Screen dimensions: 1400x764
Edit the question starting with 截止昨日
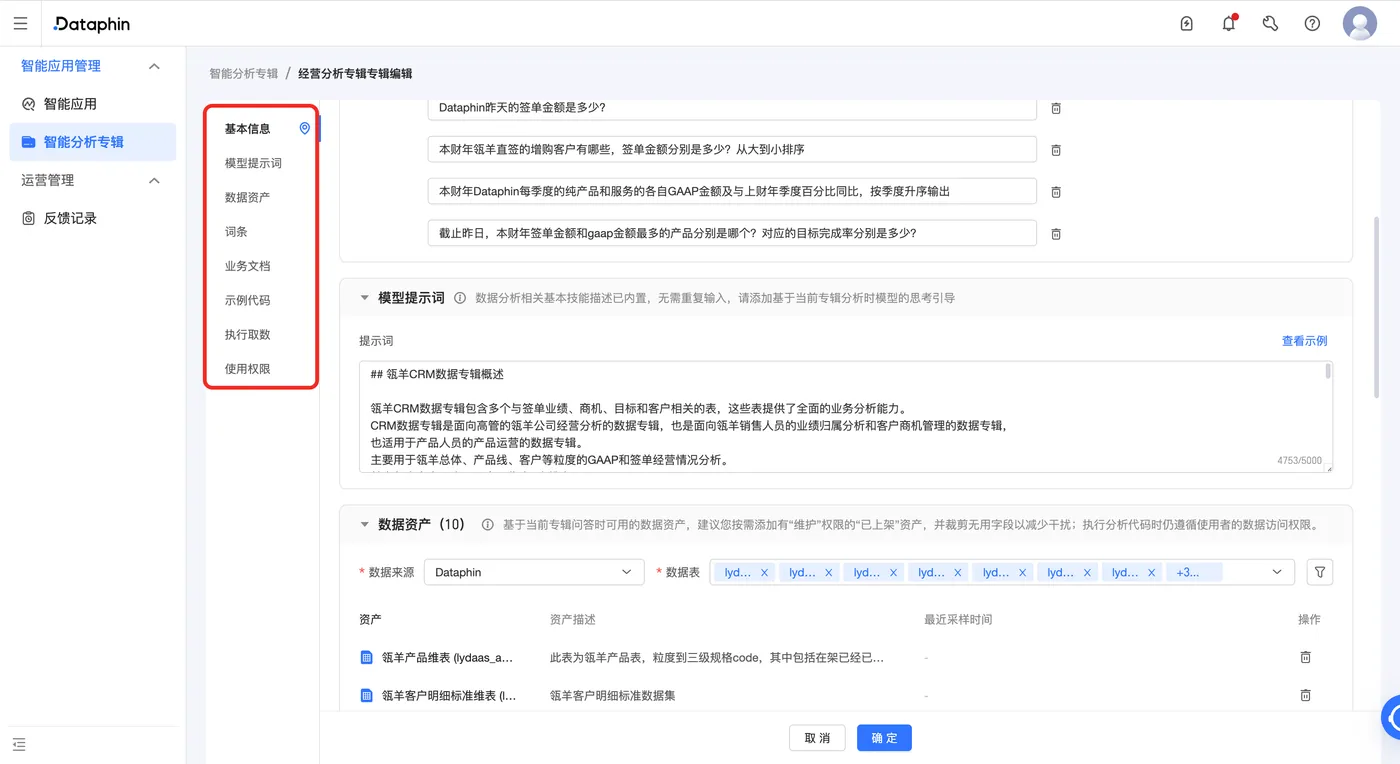(x=732, y=233)
